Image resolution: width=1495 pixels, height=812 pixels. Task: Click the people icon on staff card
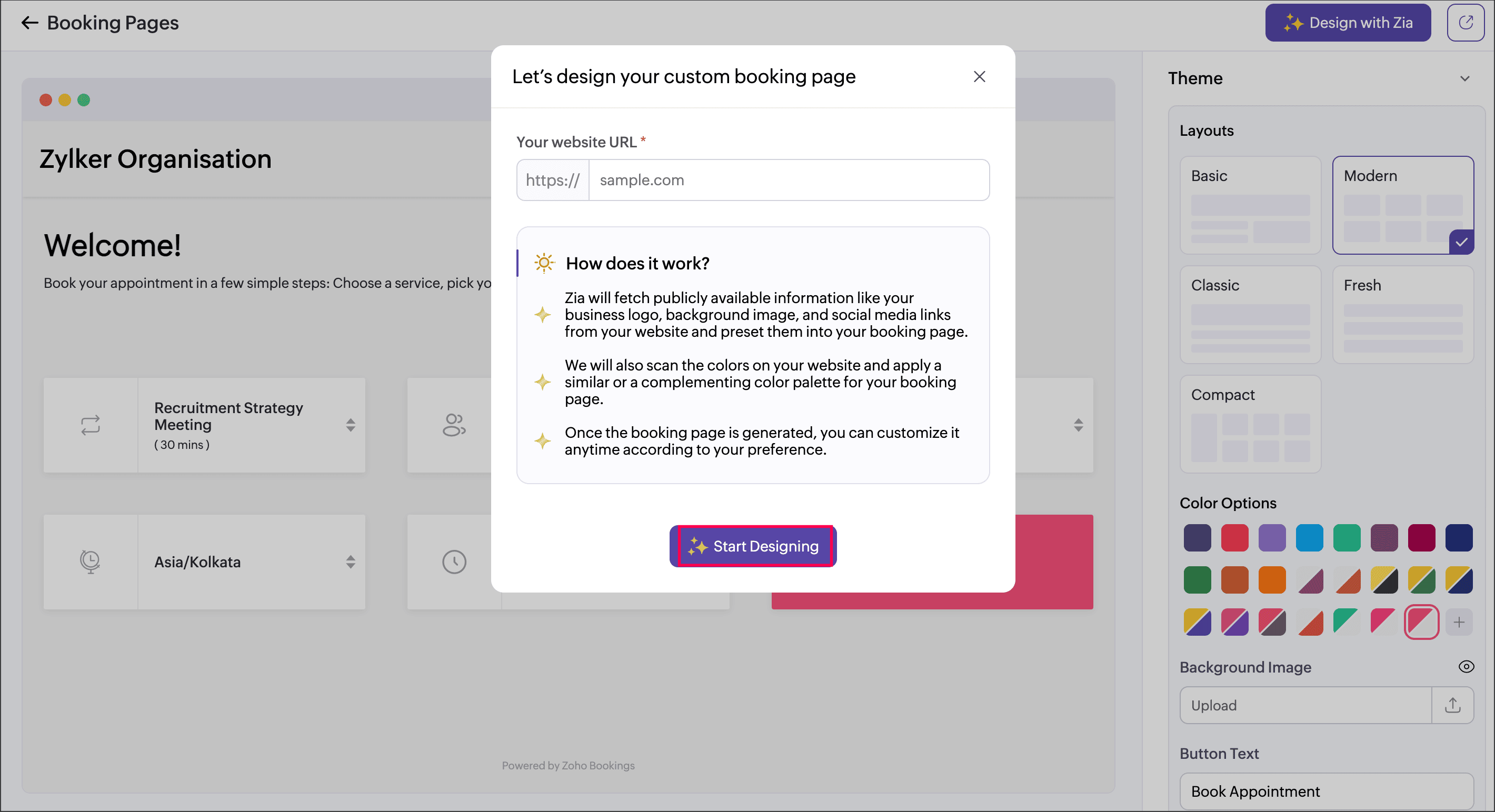[454, 425]
